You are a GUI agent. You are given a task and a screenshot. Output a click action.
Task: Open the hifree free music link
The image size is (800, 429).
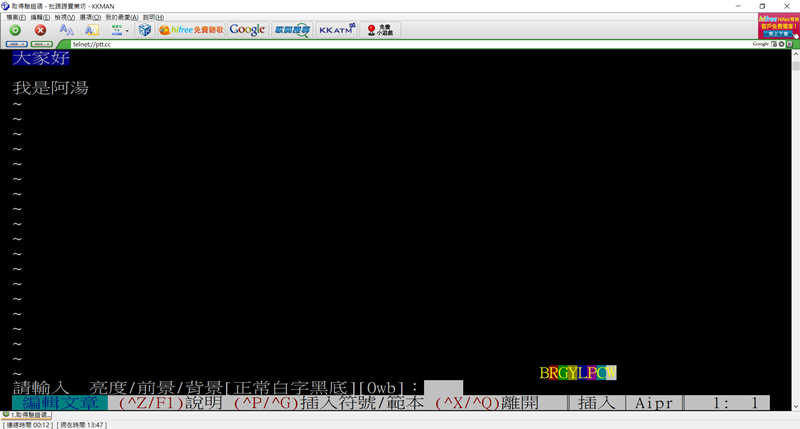point(191,30)
